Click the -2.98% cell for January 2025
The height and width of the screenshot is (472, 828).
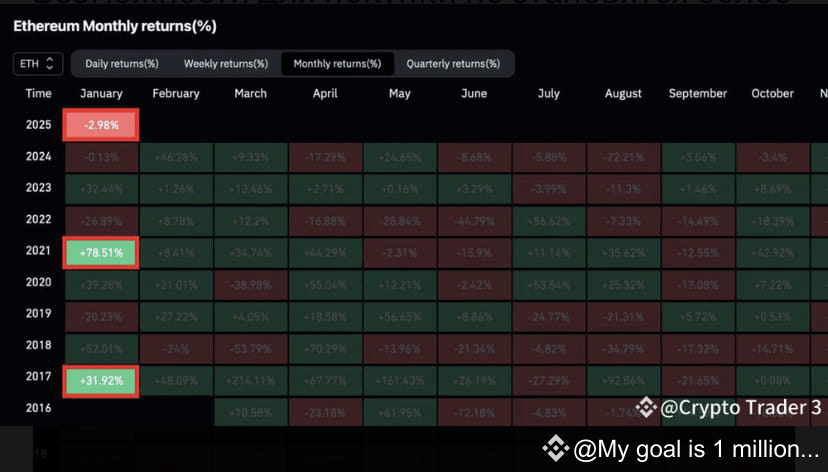101,125
